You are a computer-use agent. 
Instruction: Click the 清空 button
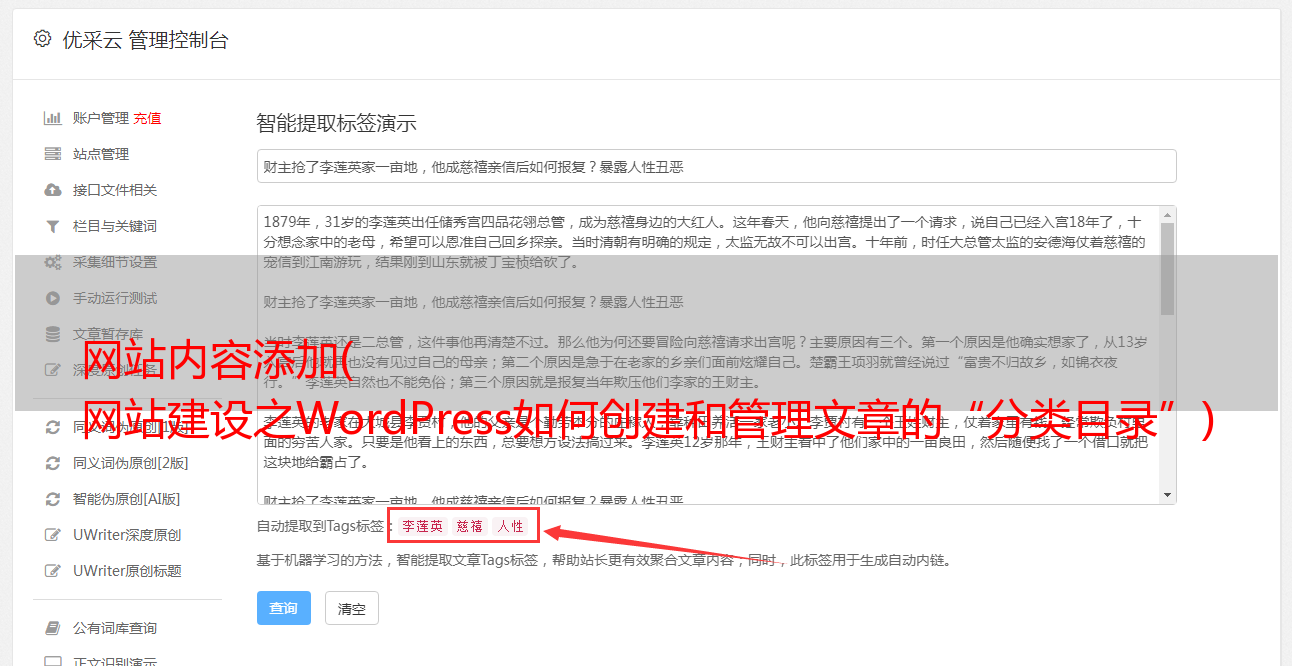tap(352, 608)
